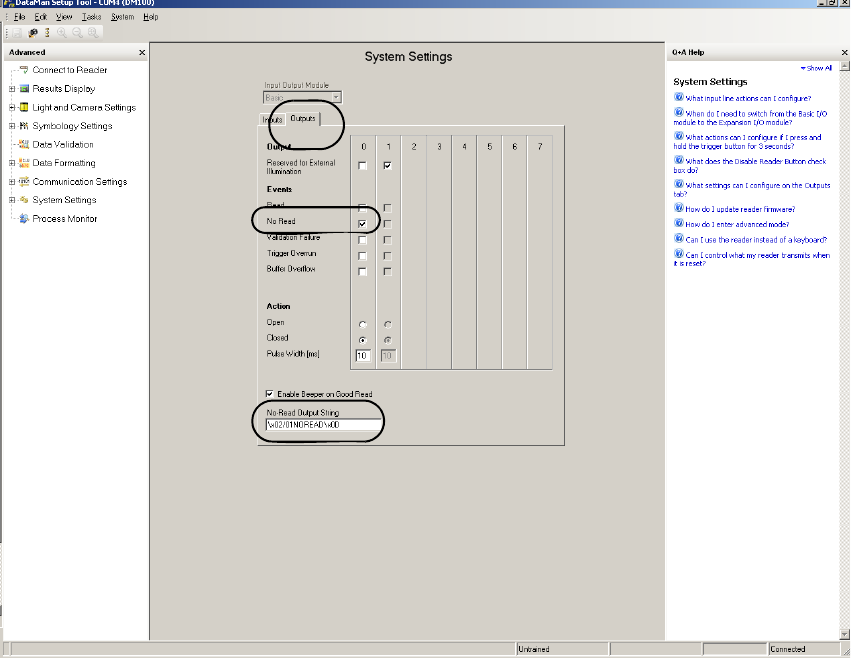Click the Results Display monitor icon
Screen dimensions: 851x658
click(24, 88)
